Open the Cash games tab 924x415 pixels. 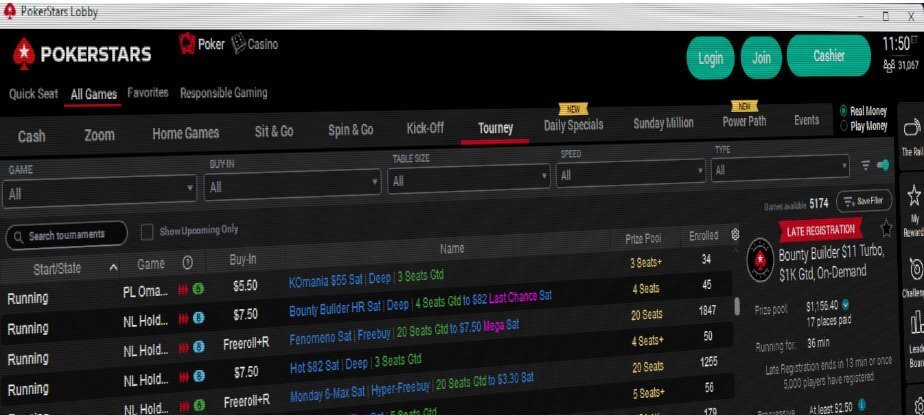coord(32,137)
